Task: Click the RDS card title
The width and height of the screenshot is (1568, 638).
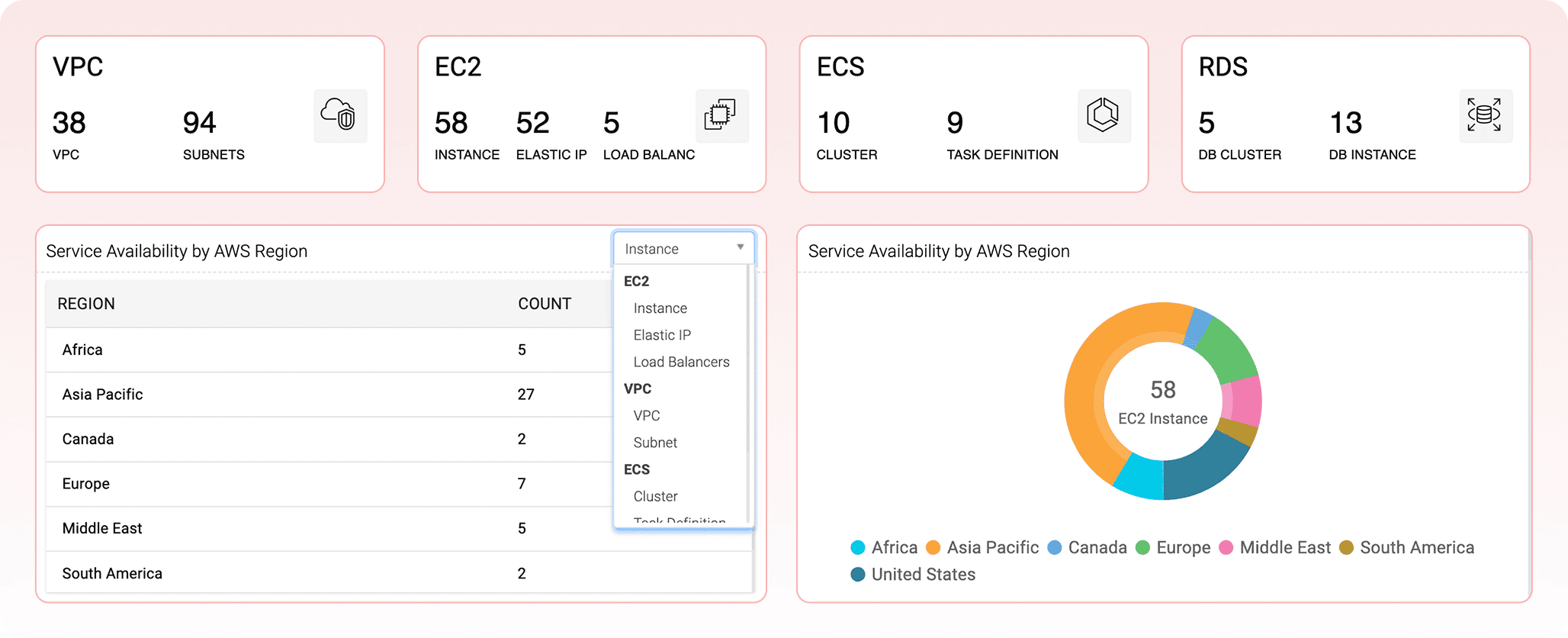Action: [1223, 67]
